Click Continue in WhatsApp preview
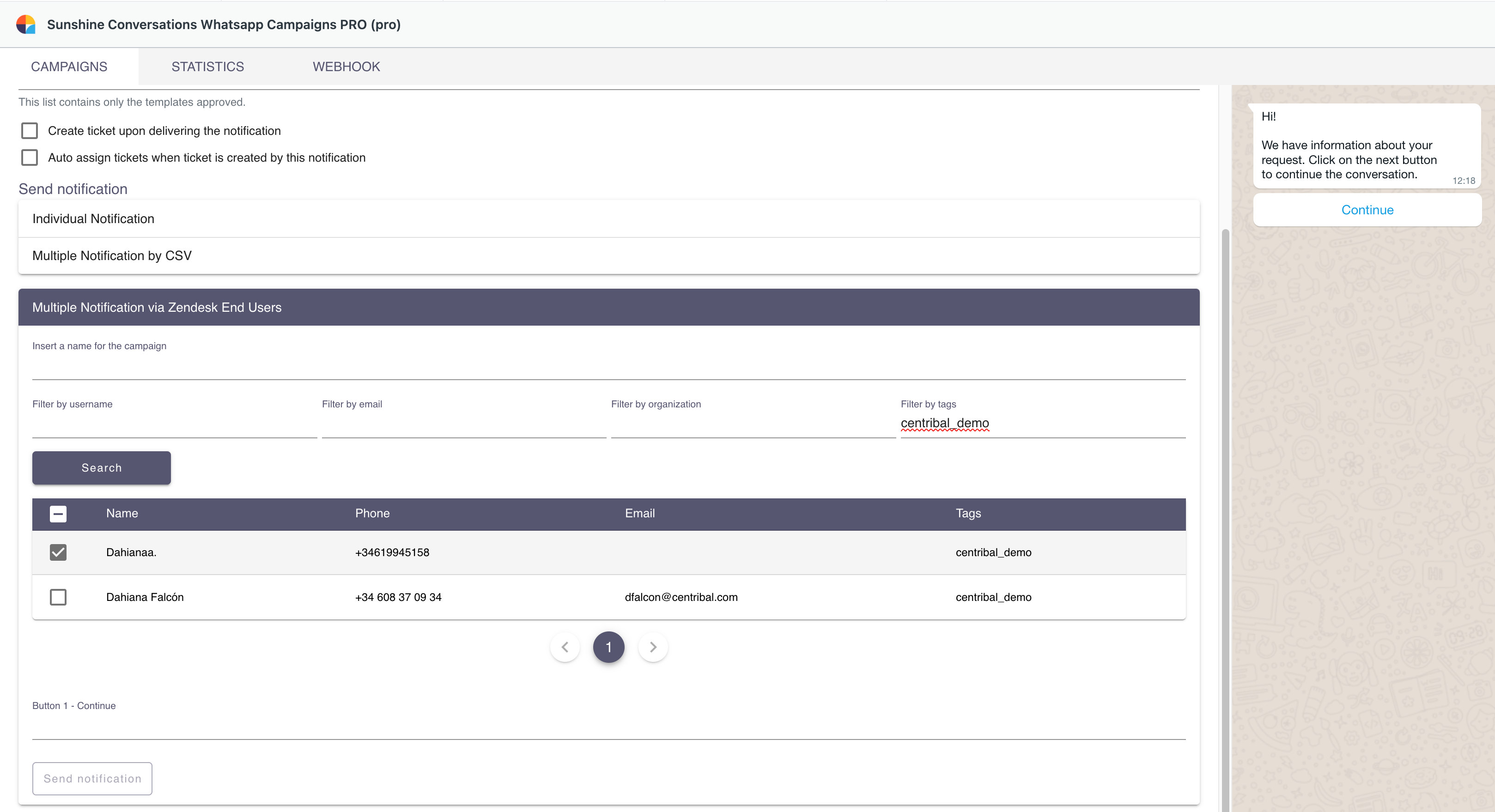Screen dimensions: 1495x812 1367,210
